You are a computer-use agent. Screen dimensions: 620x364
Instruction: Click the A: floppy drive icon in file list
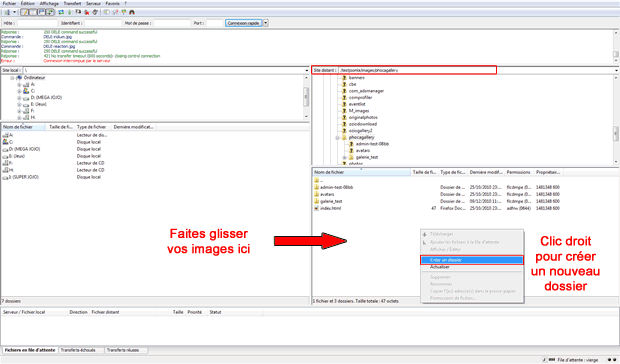[x=5, y=135]
